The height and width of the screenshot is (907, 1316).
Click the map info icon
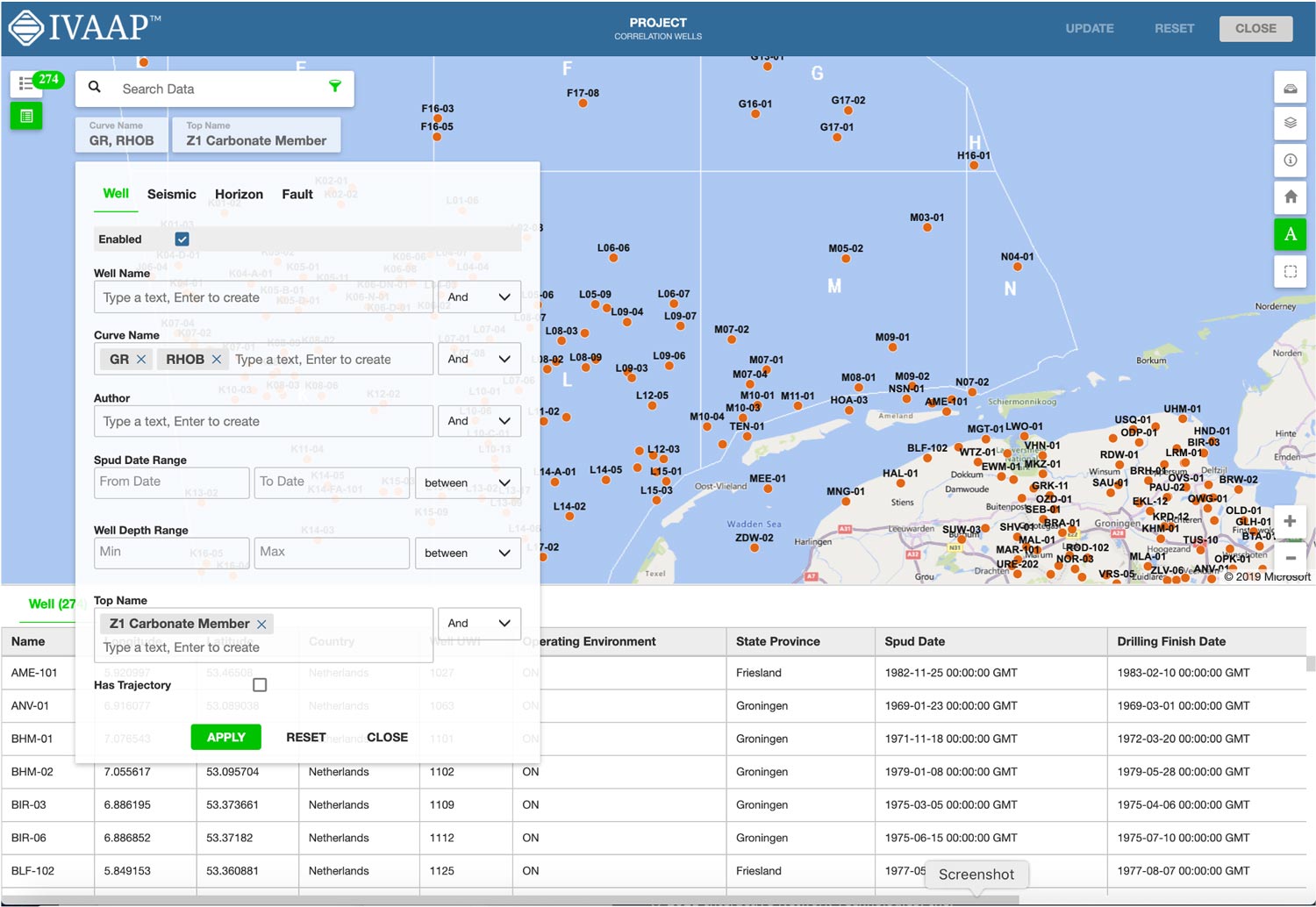click(1290, 160)
